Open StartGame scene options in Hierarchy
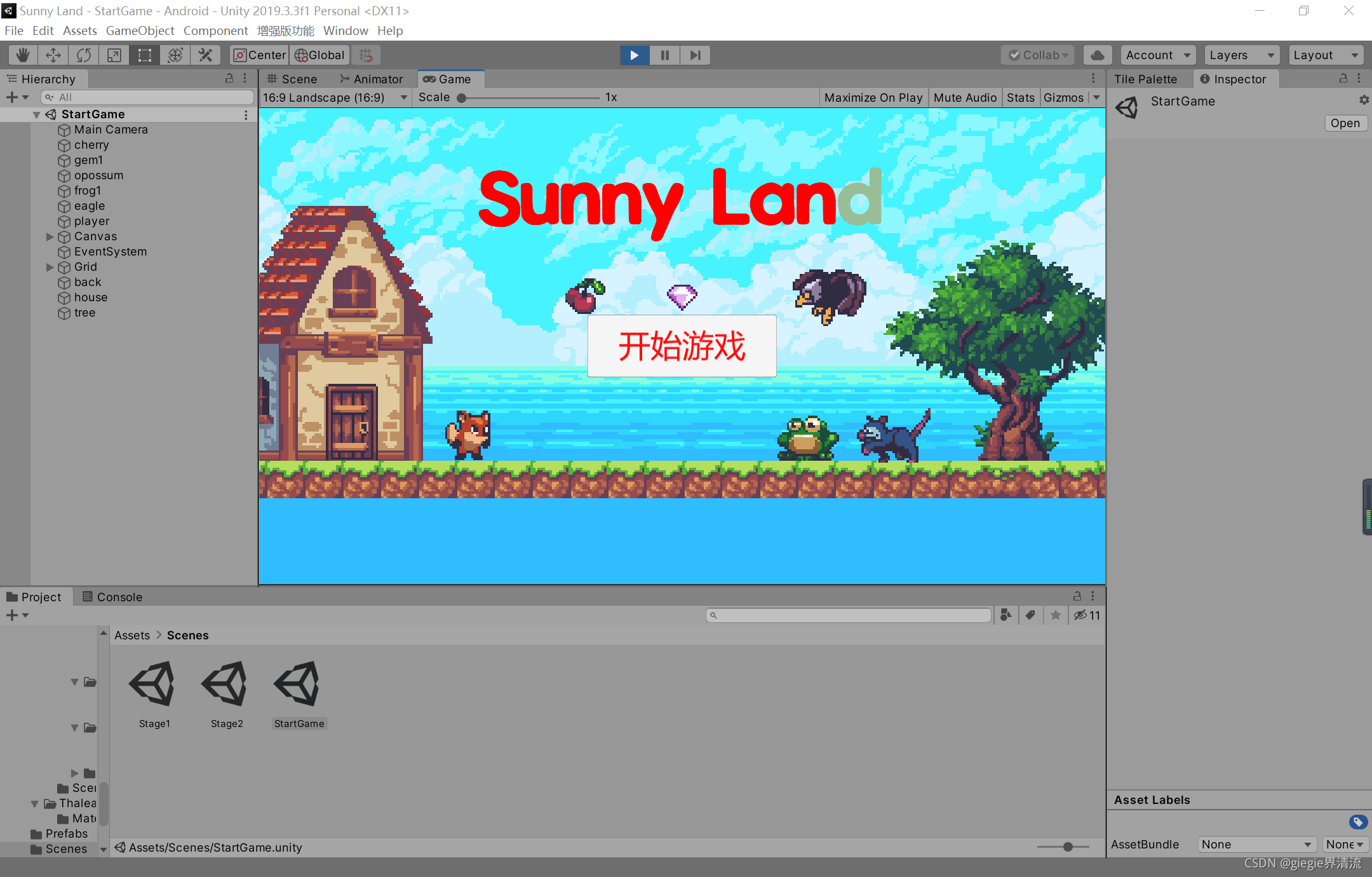 [246, 115]
